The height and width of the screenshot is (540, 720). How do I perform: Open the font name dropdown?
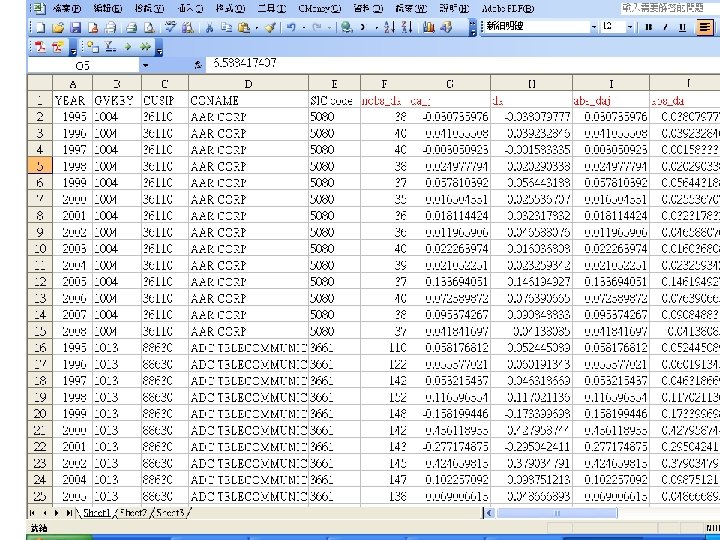point(594,28)
